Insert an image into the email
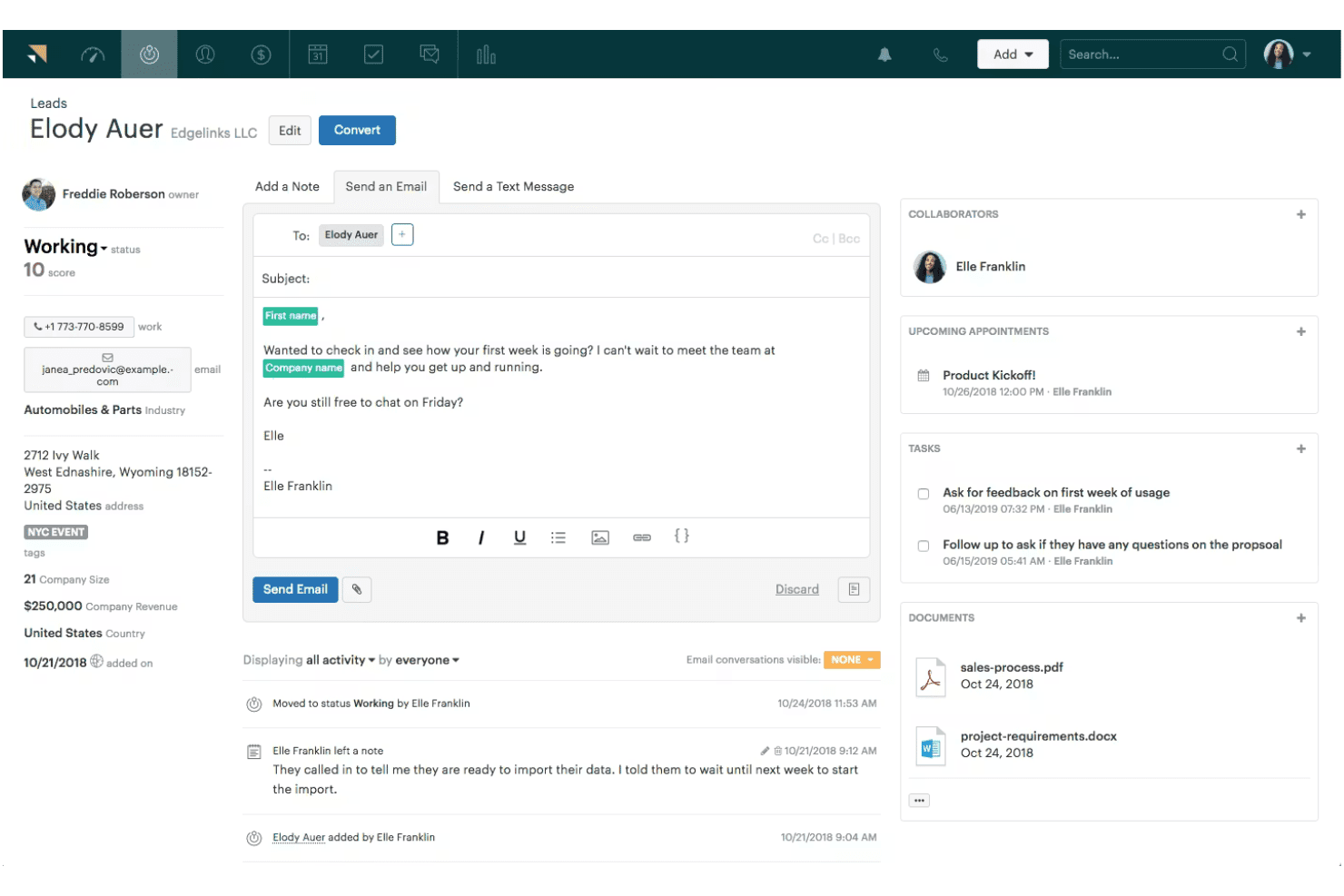This screenshot has width=1344, height=896. point(600,537)
